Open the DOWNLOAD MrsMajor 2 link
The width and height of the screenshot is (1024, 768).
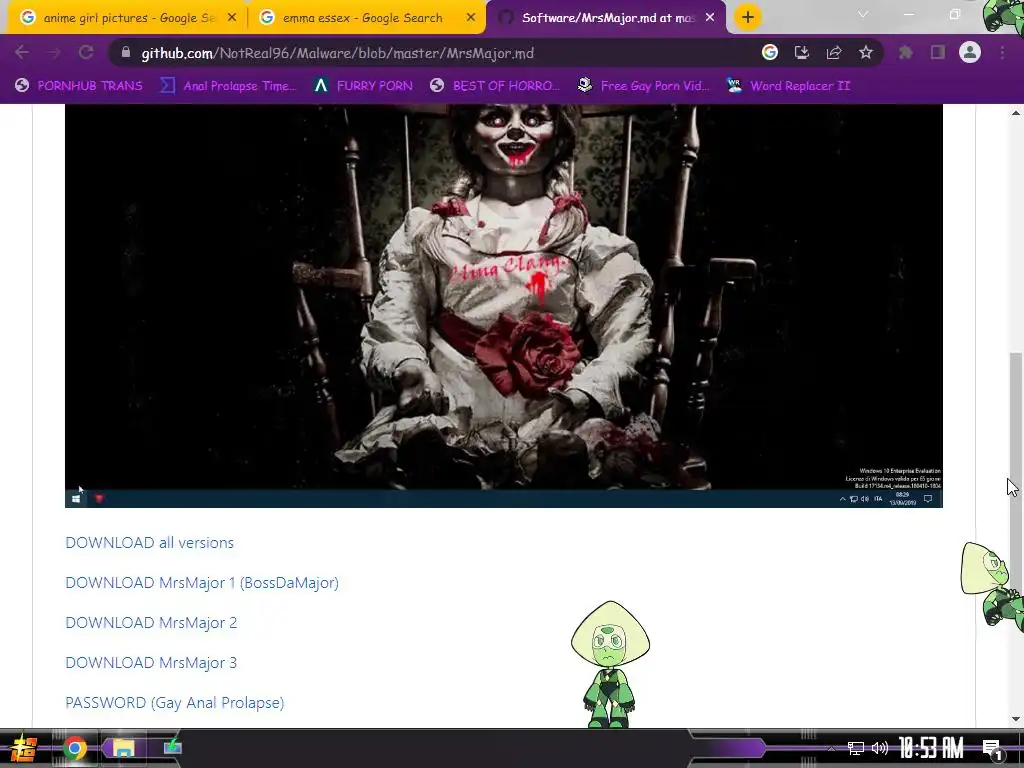point(151,622)
